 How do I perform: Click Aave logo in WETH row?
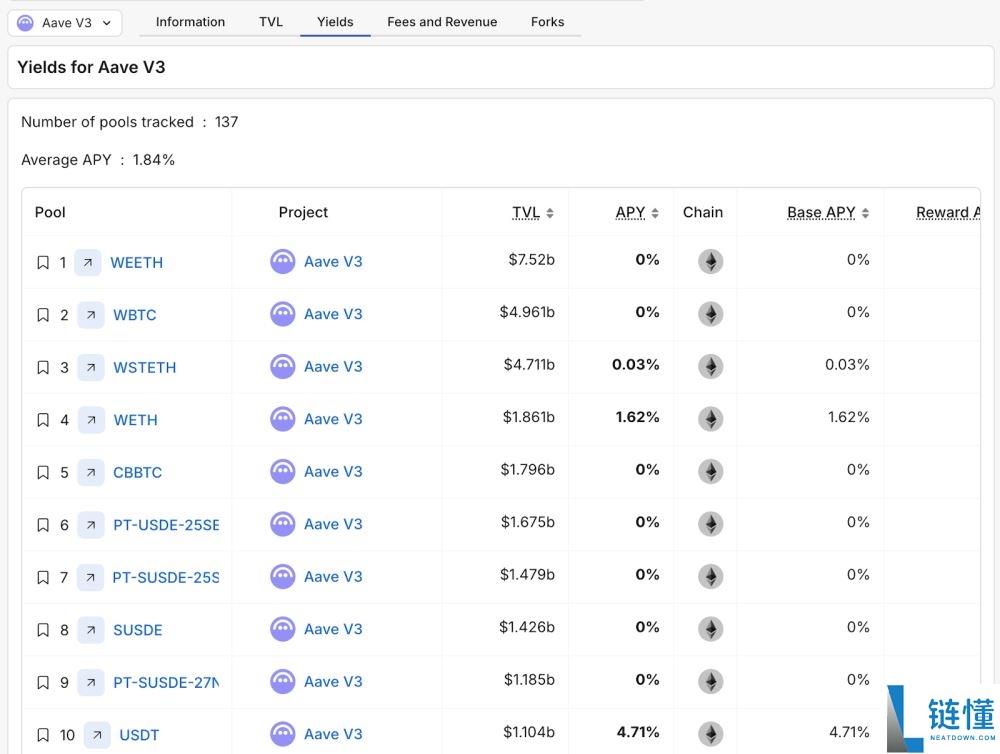pos(283,419)
